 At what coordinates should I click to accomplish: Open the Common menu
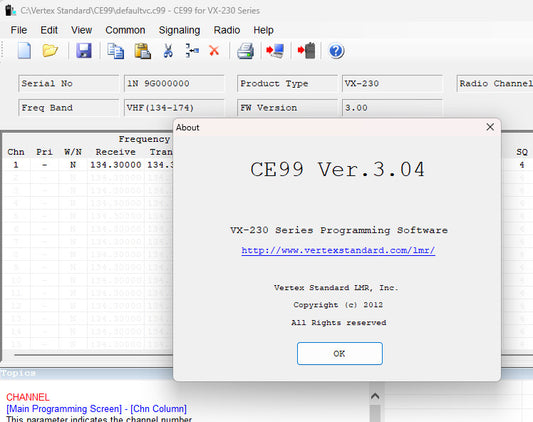click(x=125, y=30)
